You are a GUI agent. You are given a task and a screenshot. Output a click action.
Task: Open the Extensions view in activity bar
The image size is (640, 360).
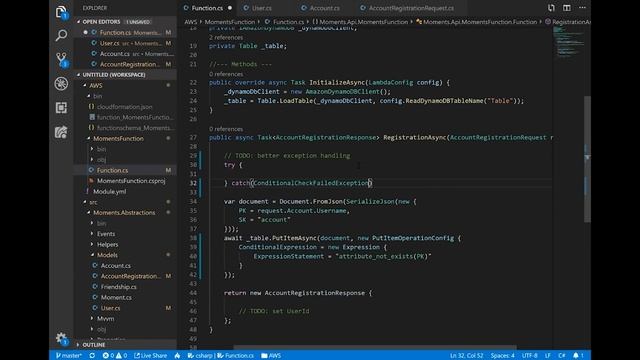[61, 108]
